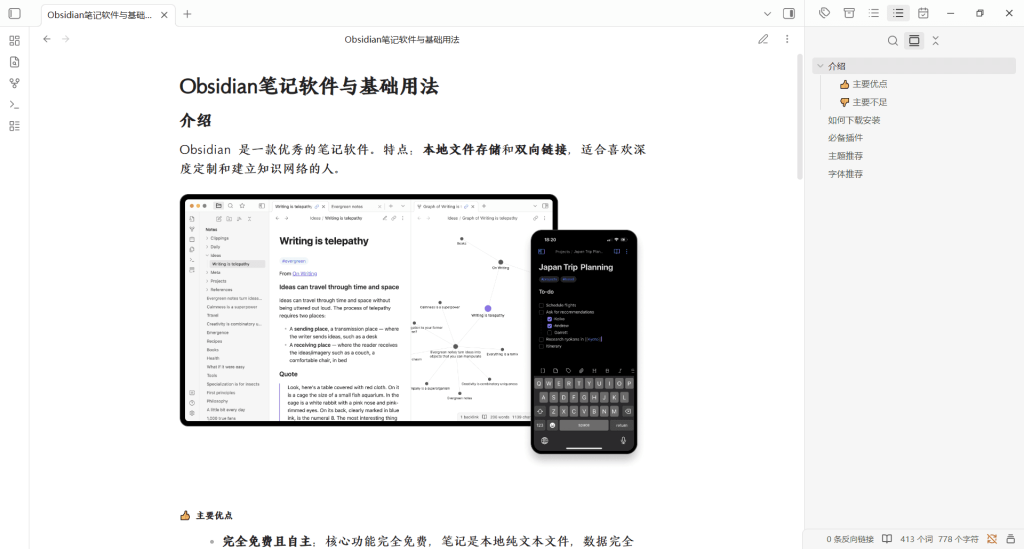
Task: Select the Obsidian笔记软件与基础用法 tab
Action: click(99, 14)
